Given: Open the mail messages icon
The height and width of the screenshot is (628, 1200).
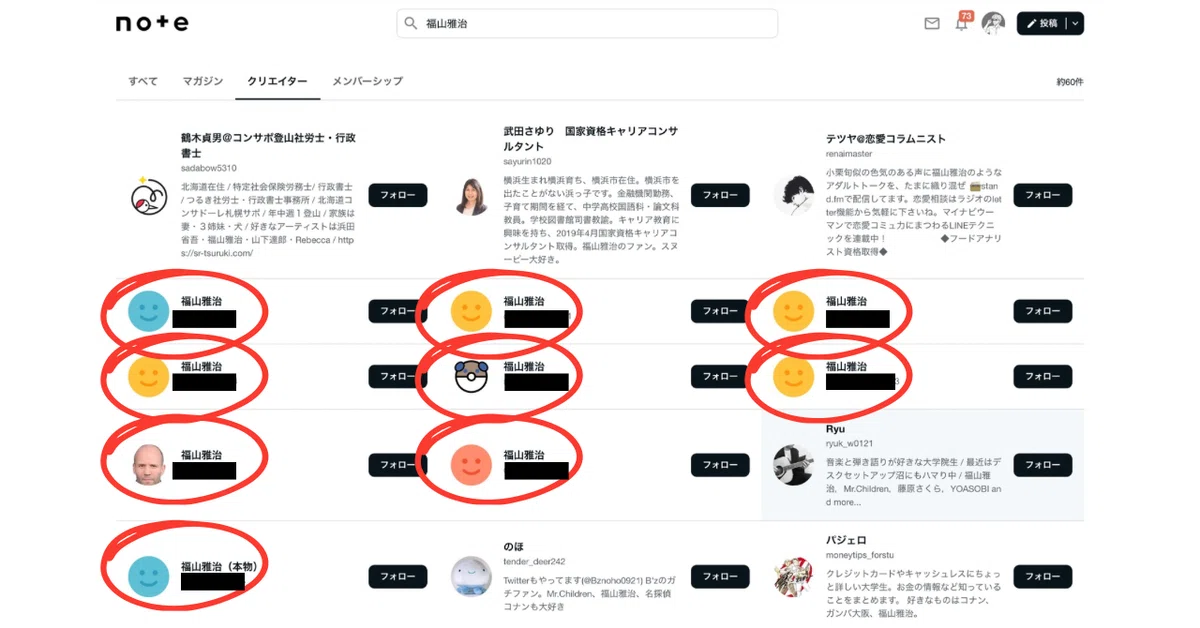Looking at the screenshot, I should pyautogui.click(x=932, y=23).
